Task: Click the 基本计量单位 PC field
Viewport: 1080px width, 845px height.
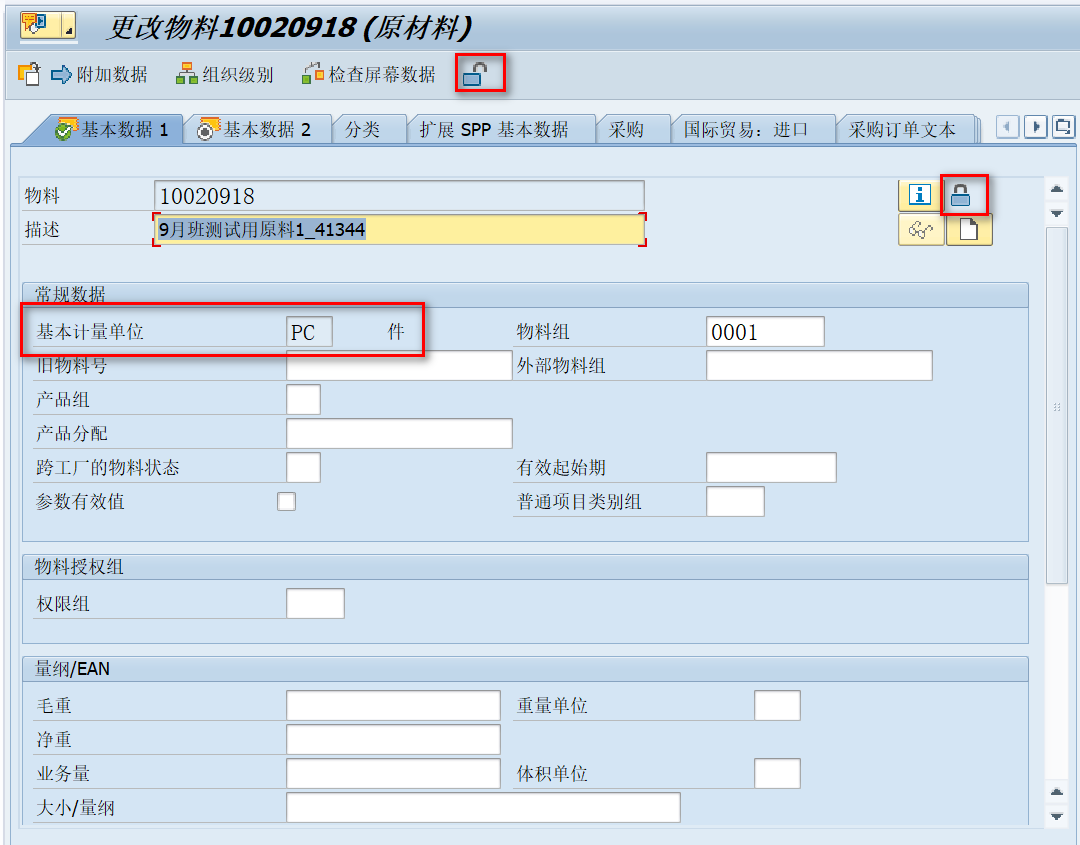Action: (309, 332)
